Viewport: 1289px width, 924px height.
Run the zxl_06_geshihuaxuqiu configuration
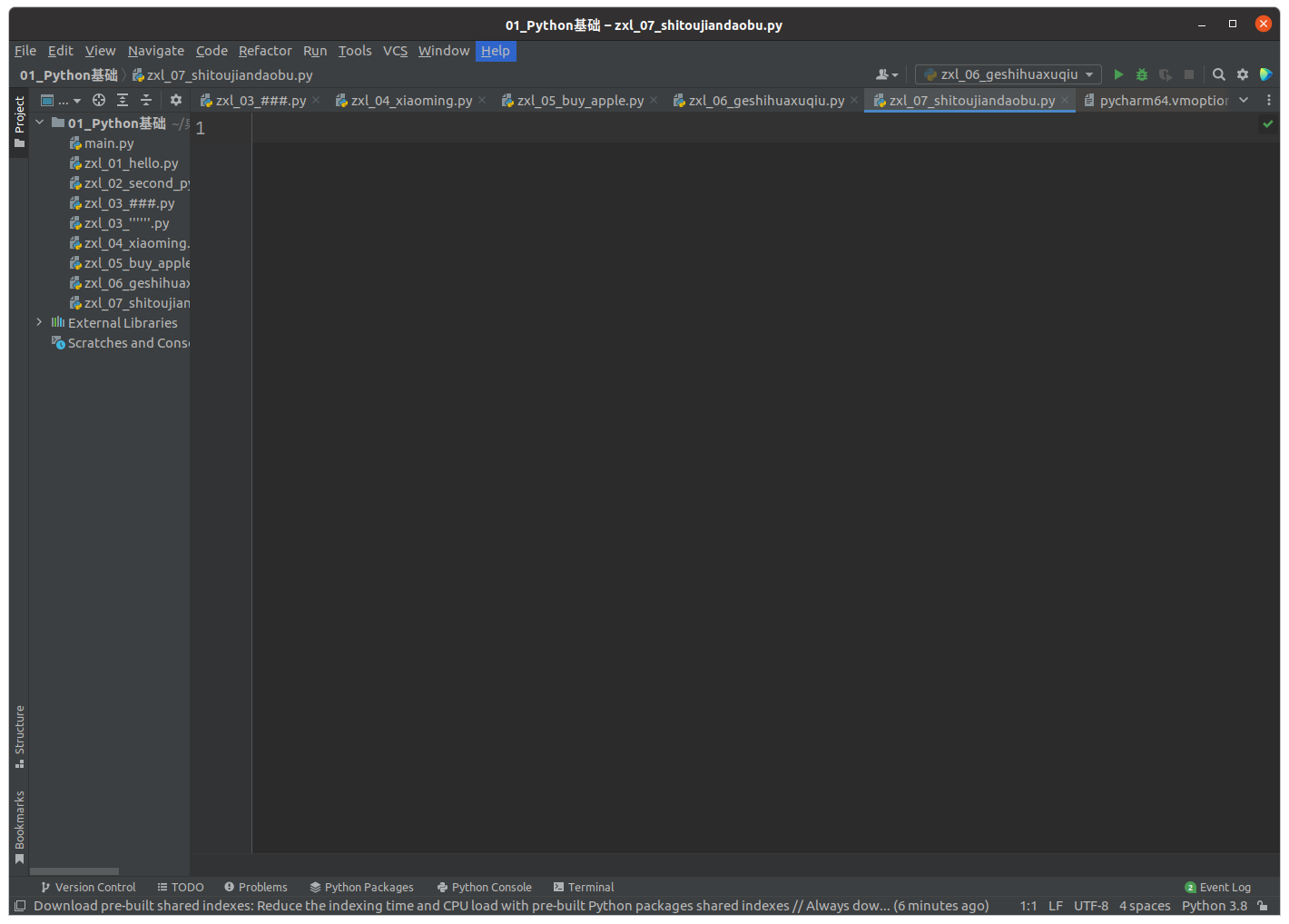(x=1118, y=74)
